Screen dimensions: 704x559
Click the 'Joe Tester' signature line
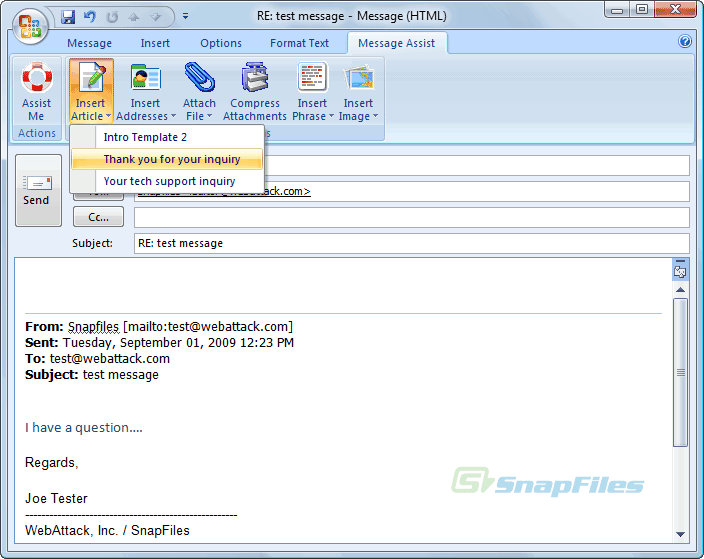pos(56,498)
